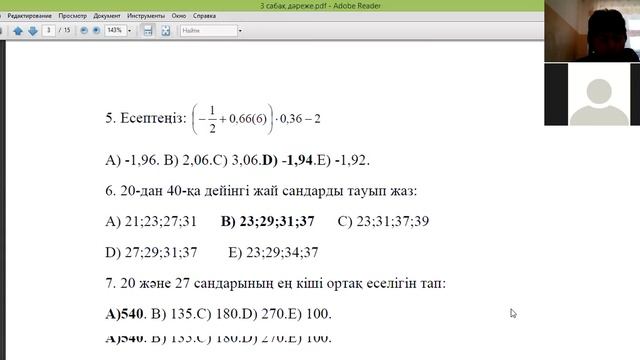Click the total pages label "/ 15"
The width and height of the screenshot is (640, 360).
tap(64, 30)
